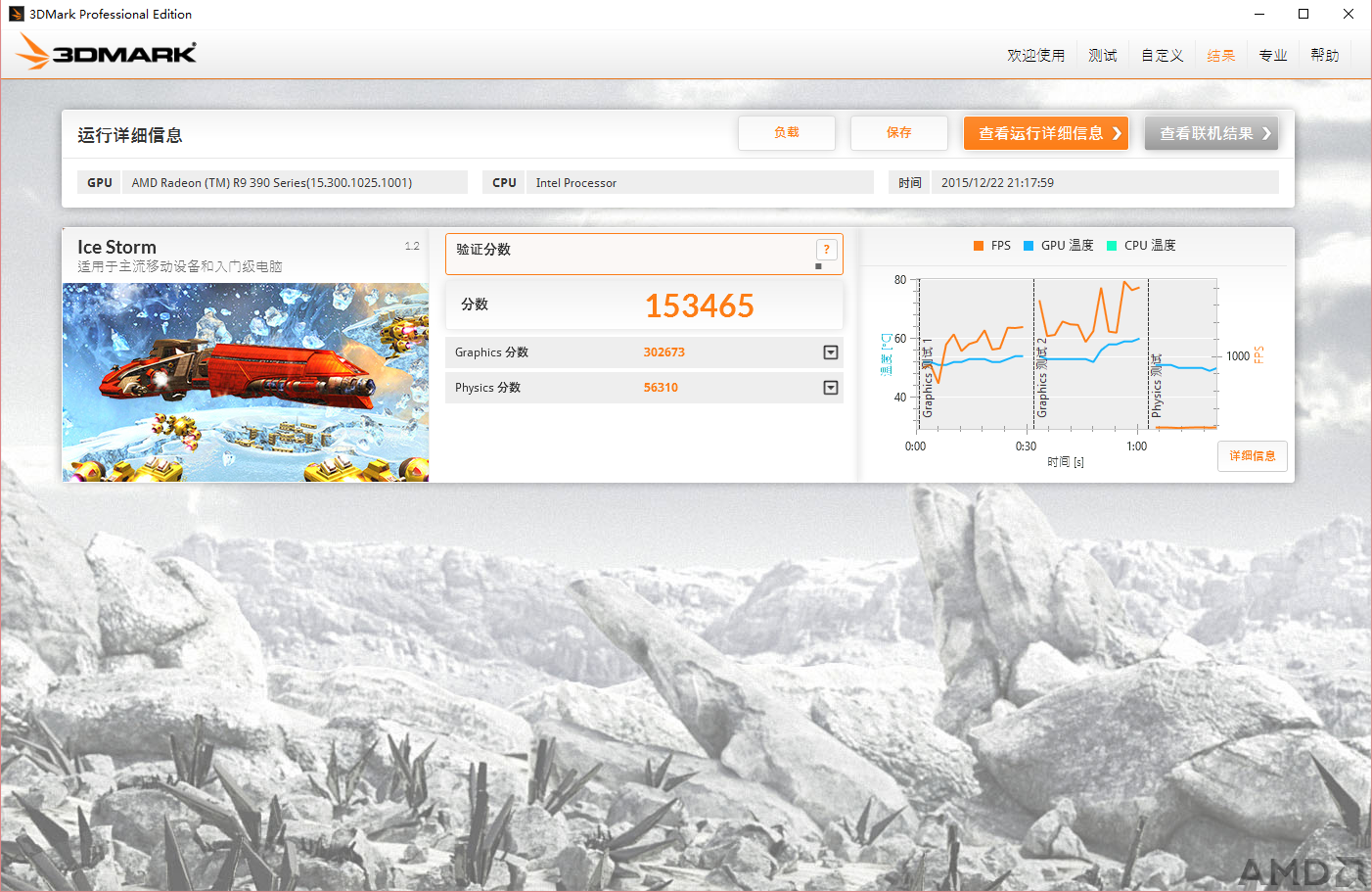This screenshot has width=1372, height=892.
Task: Open the 详细信息 chart button
Action: 1253,456
